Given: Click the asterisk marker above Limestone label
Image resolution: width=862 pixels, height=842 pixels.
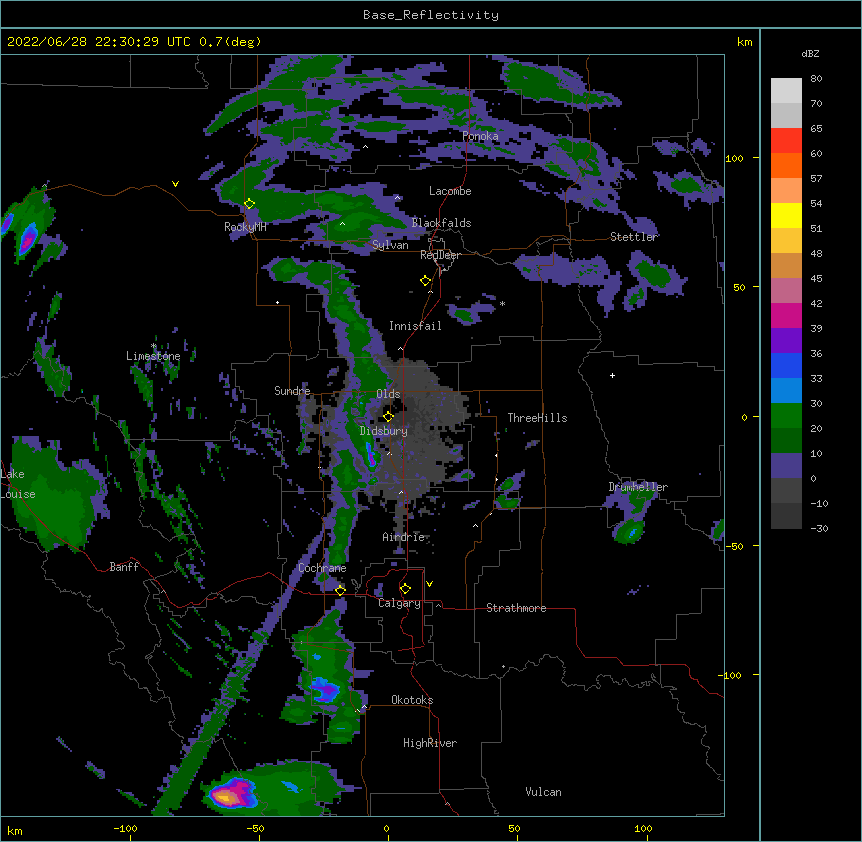Looking at the screenshot, I should [153, 346].
